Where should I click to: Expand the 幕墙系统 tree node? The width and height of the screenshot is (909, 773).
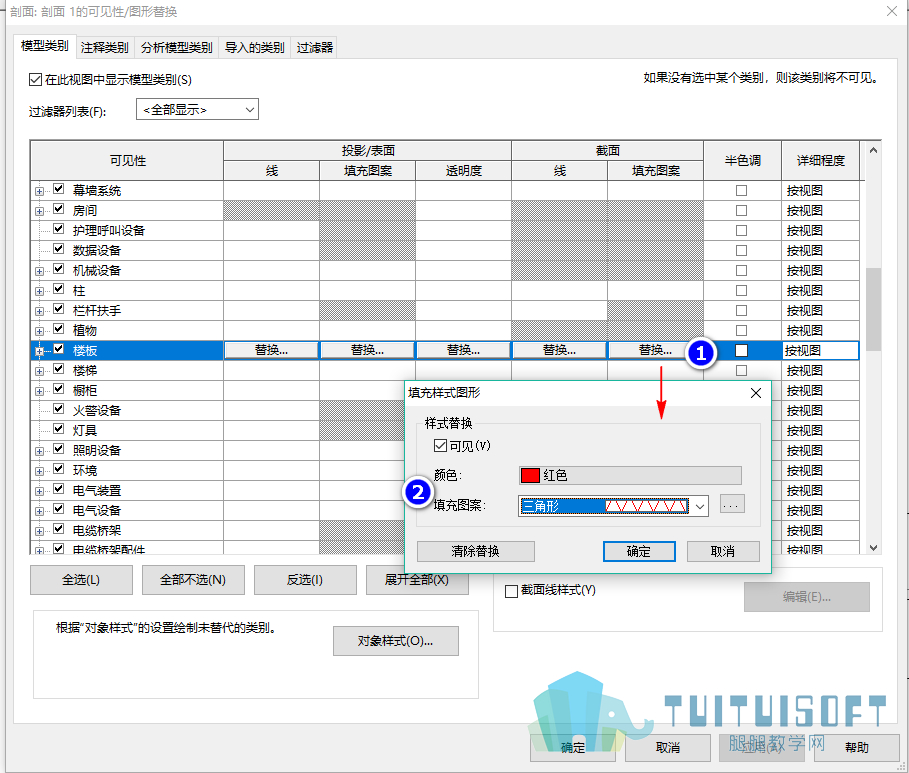[x=39, y=191]
